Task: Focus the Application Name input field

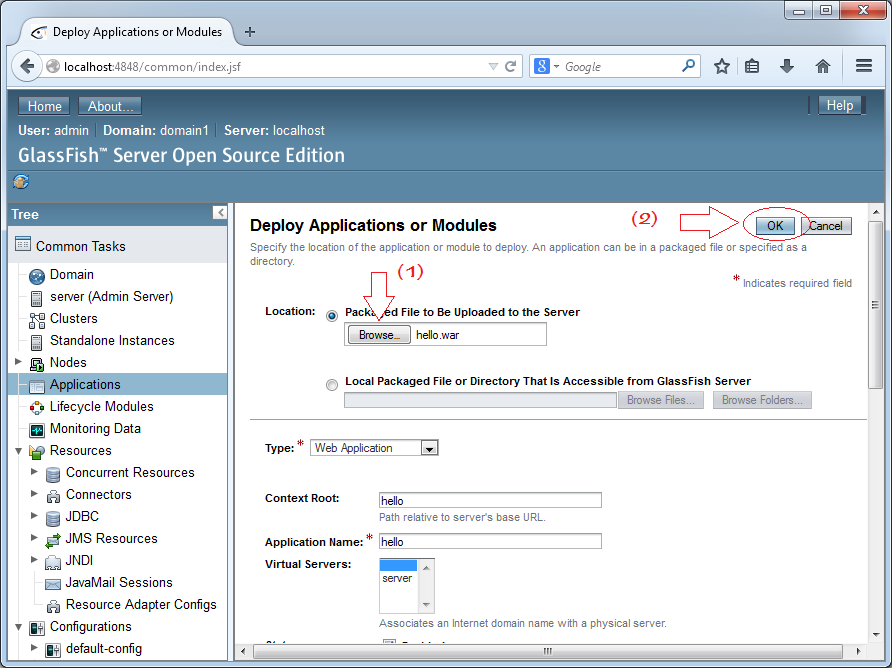Action: [490, 541]
